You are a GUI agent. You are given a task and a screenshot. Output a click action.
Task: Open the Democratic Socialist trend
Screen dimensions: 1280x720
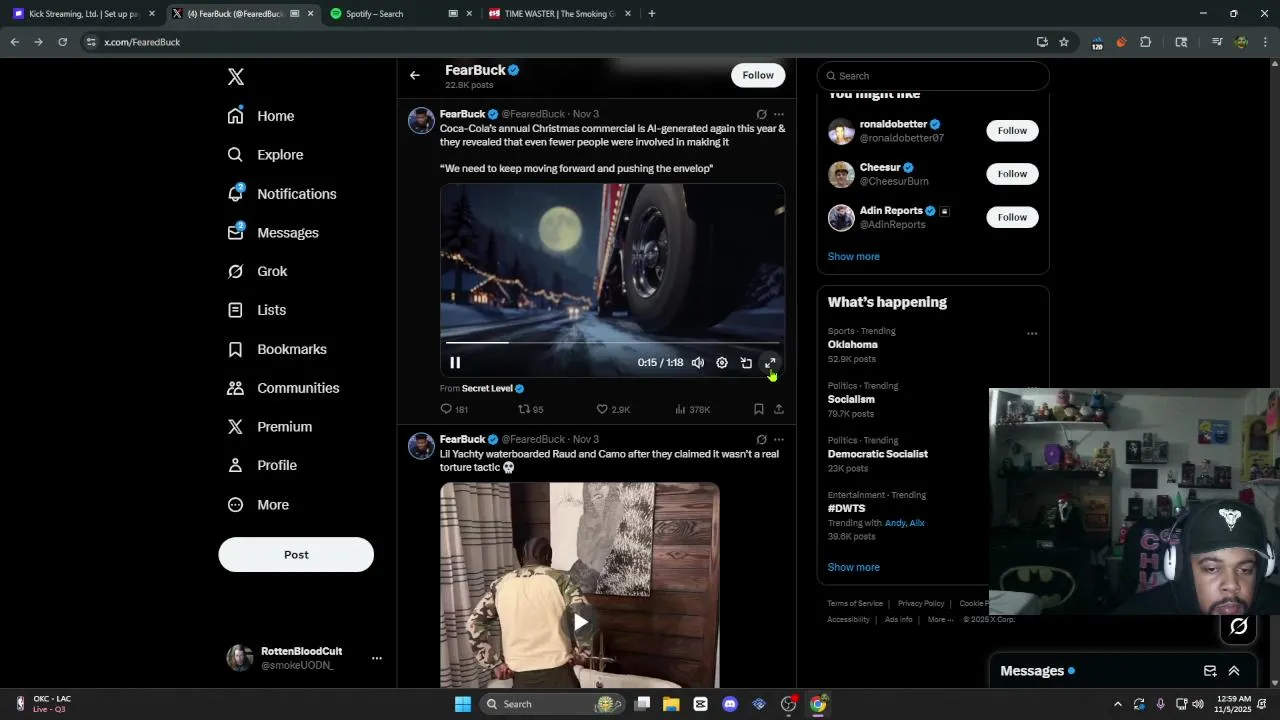pyautogui.click(x=877, y=454)
